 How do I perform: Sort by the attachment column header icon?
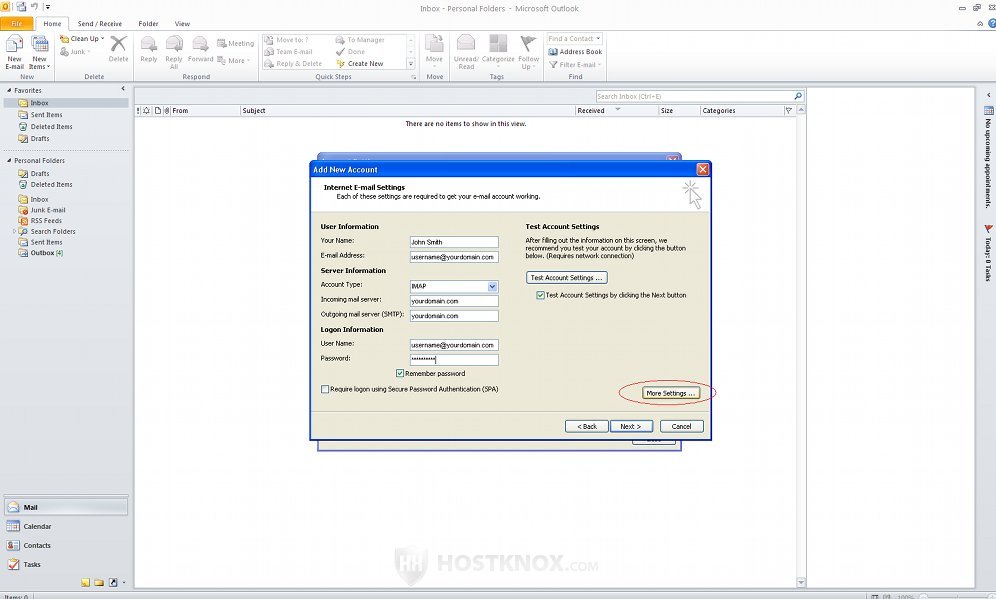pyautogui.click(x=167, y=111)
